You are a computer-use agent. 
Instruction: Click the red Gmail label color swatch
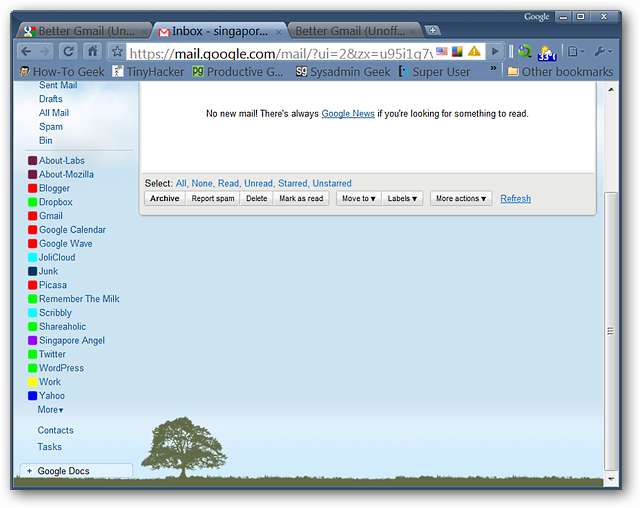(32, 216)
